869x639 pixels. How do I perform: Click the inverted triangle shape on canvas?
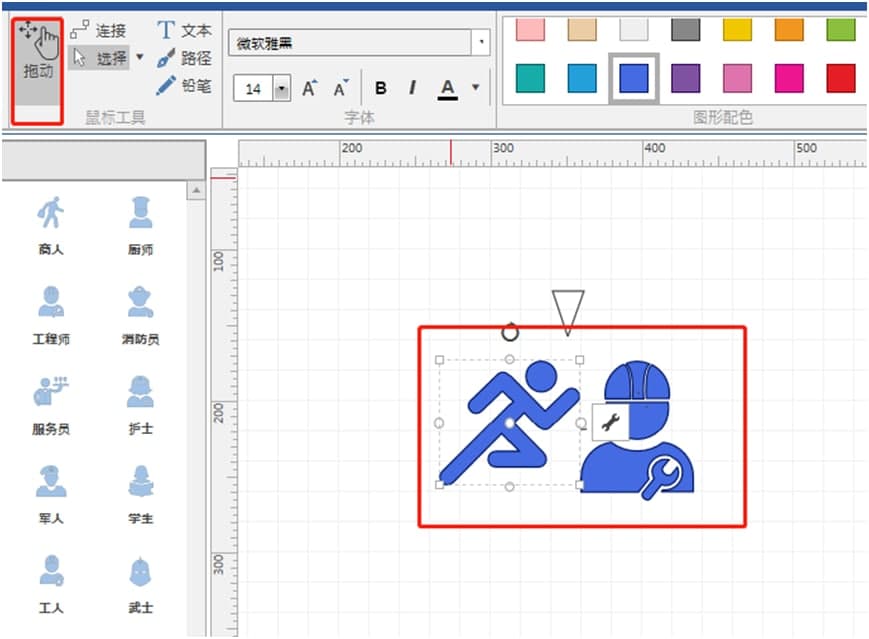point(568,308)
